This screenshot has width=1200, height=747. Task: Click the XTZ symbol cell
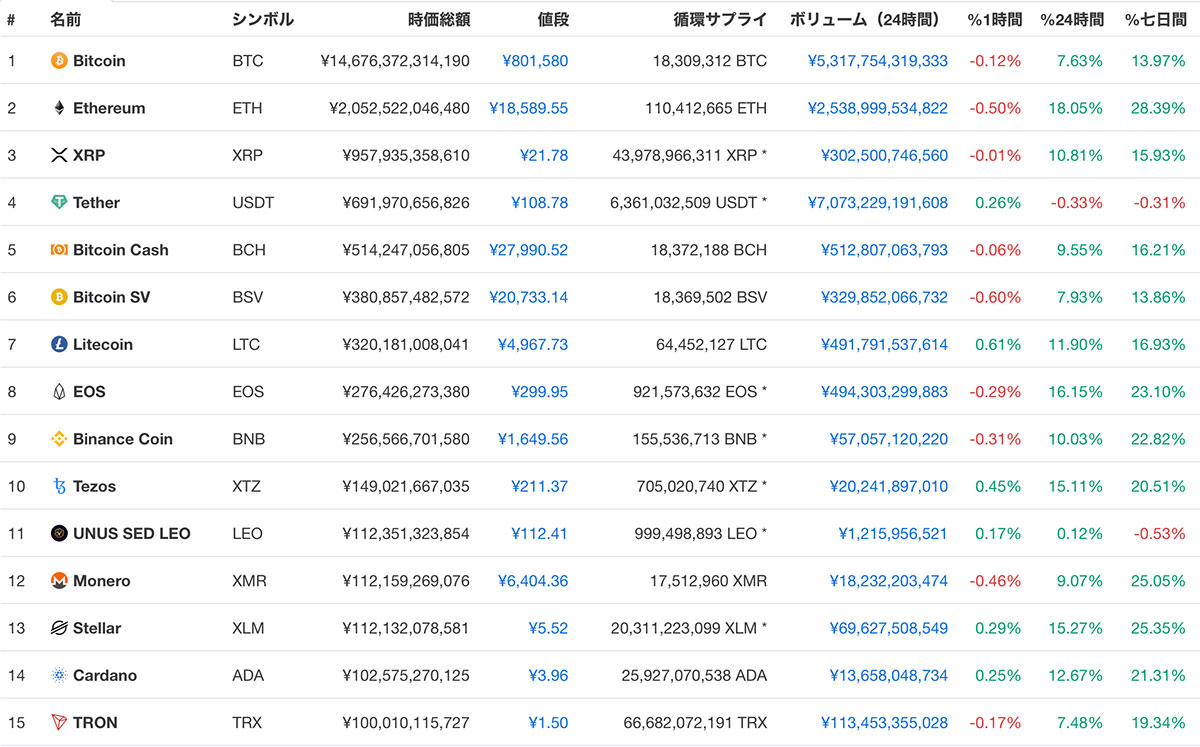click(248, 486)
